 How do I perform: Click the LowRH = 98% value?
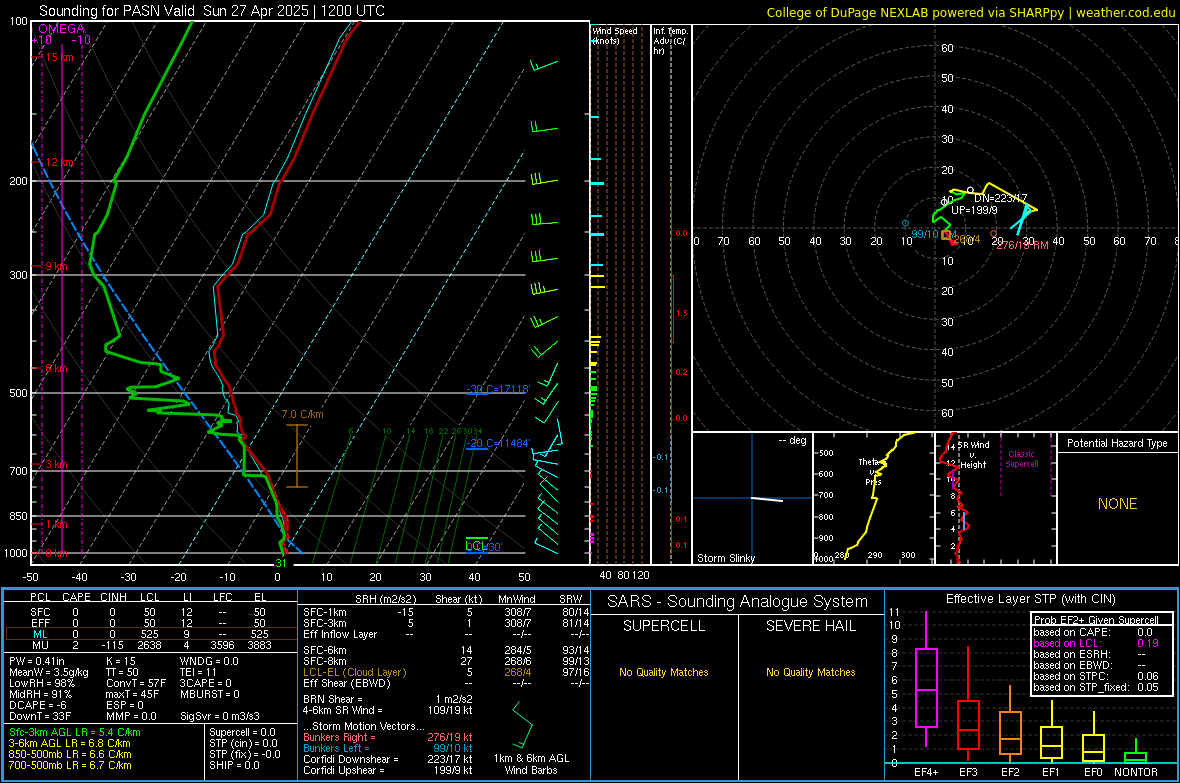point(42,684)
